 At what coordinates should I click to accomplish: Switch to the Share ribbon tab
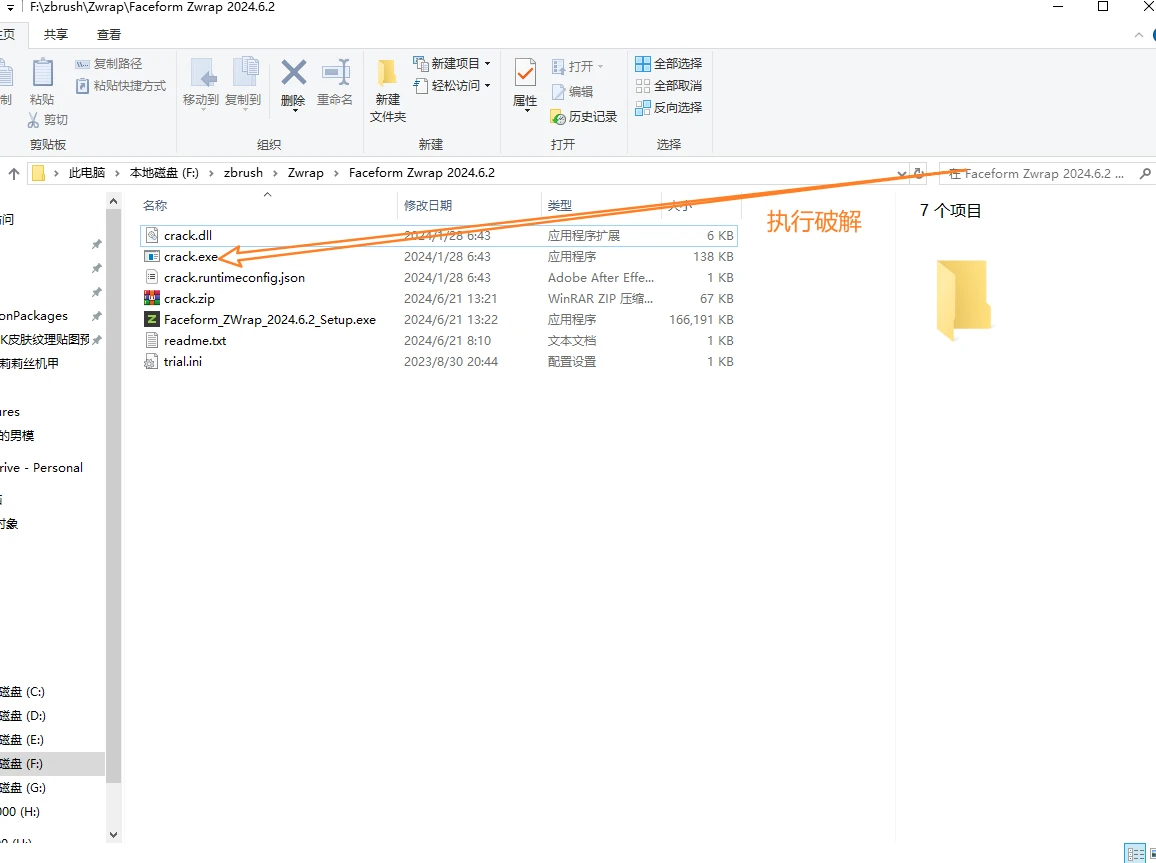pyautogui.click(x=55, y=35)
